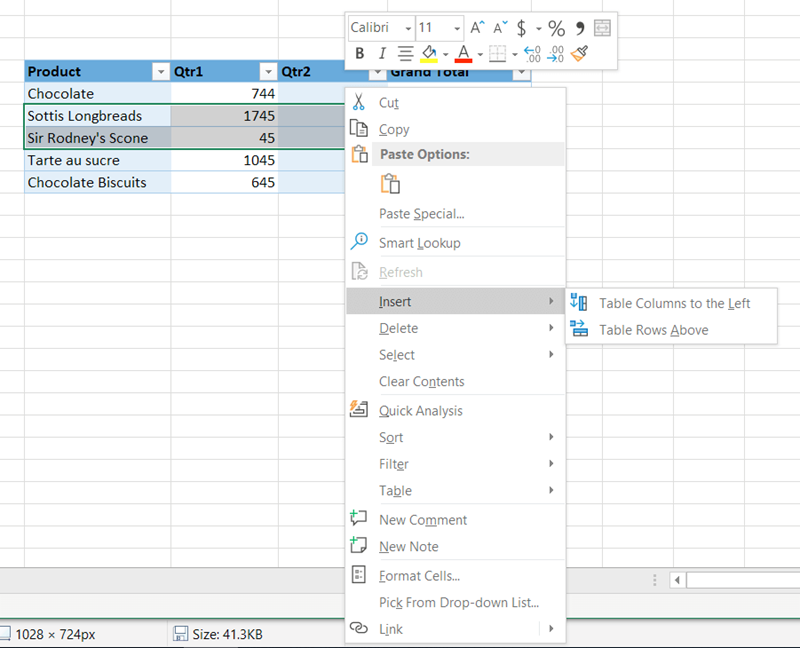800x648 pixels.
Task: Click the Merge and Center icon
Action: 602,28
